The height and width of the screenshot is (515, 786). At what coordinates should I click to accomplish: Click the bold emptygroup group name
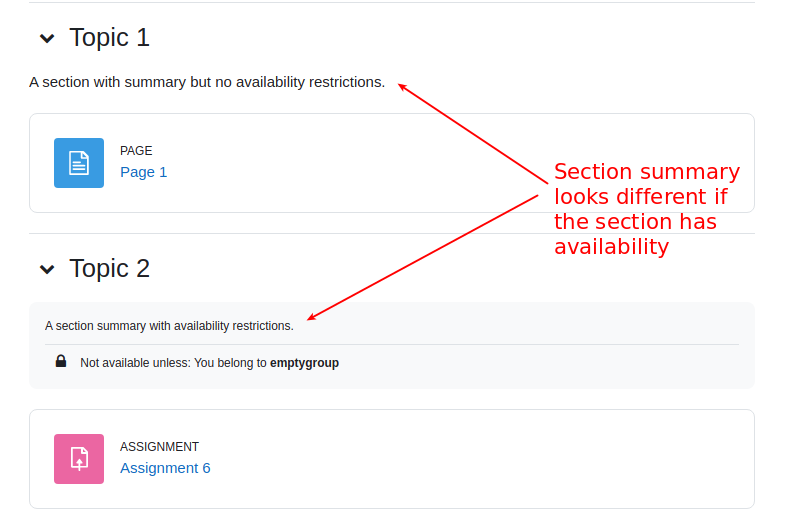pos(304,363)
